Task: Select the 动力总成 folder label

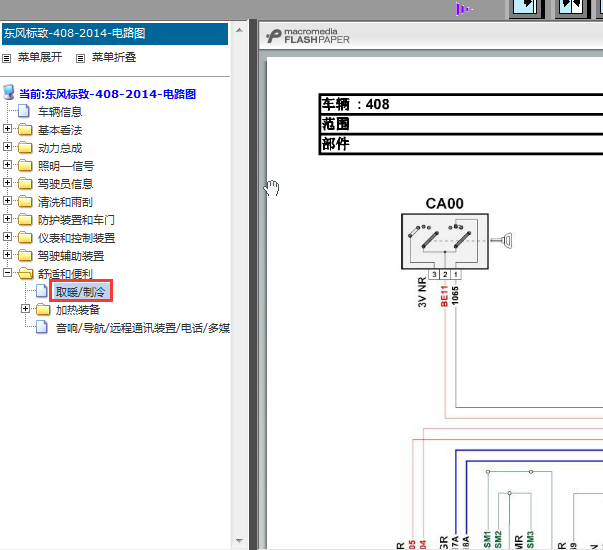Action: tap(60, 148)
